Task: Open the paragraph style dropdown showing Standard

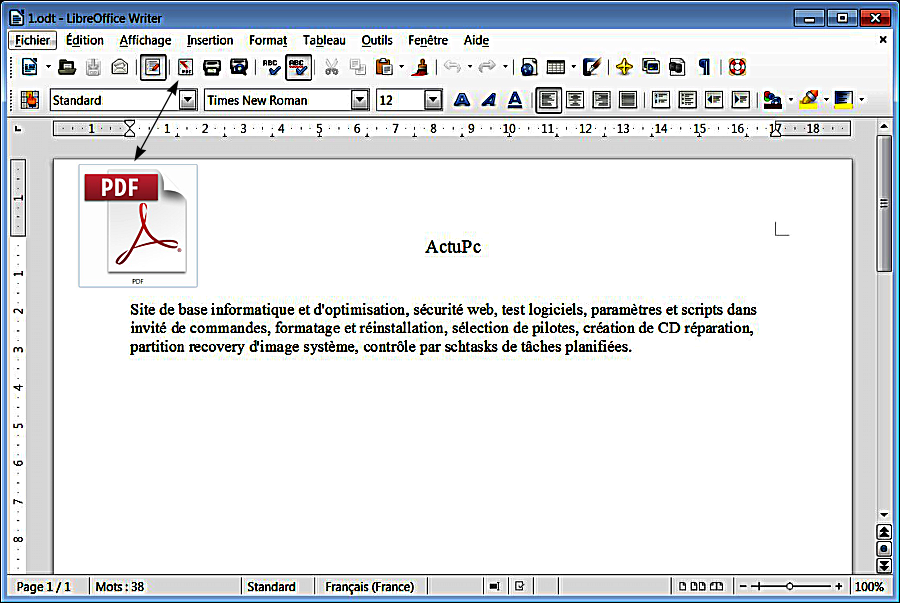Action: (x=187, y=100)
